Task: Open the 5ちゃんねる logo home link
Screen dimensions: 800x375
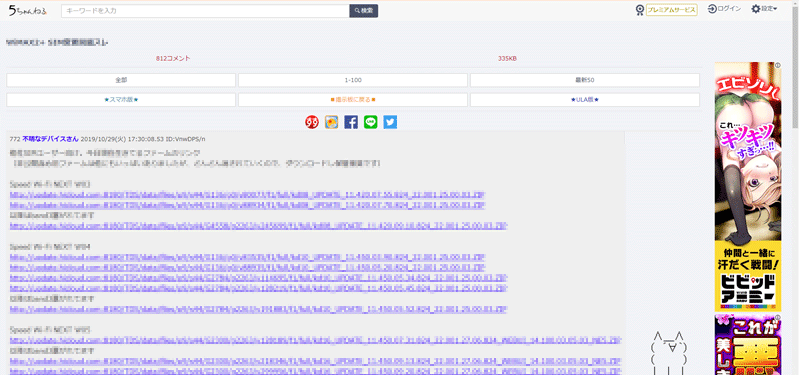Action: (x=28, y=10)
